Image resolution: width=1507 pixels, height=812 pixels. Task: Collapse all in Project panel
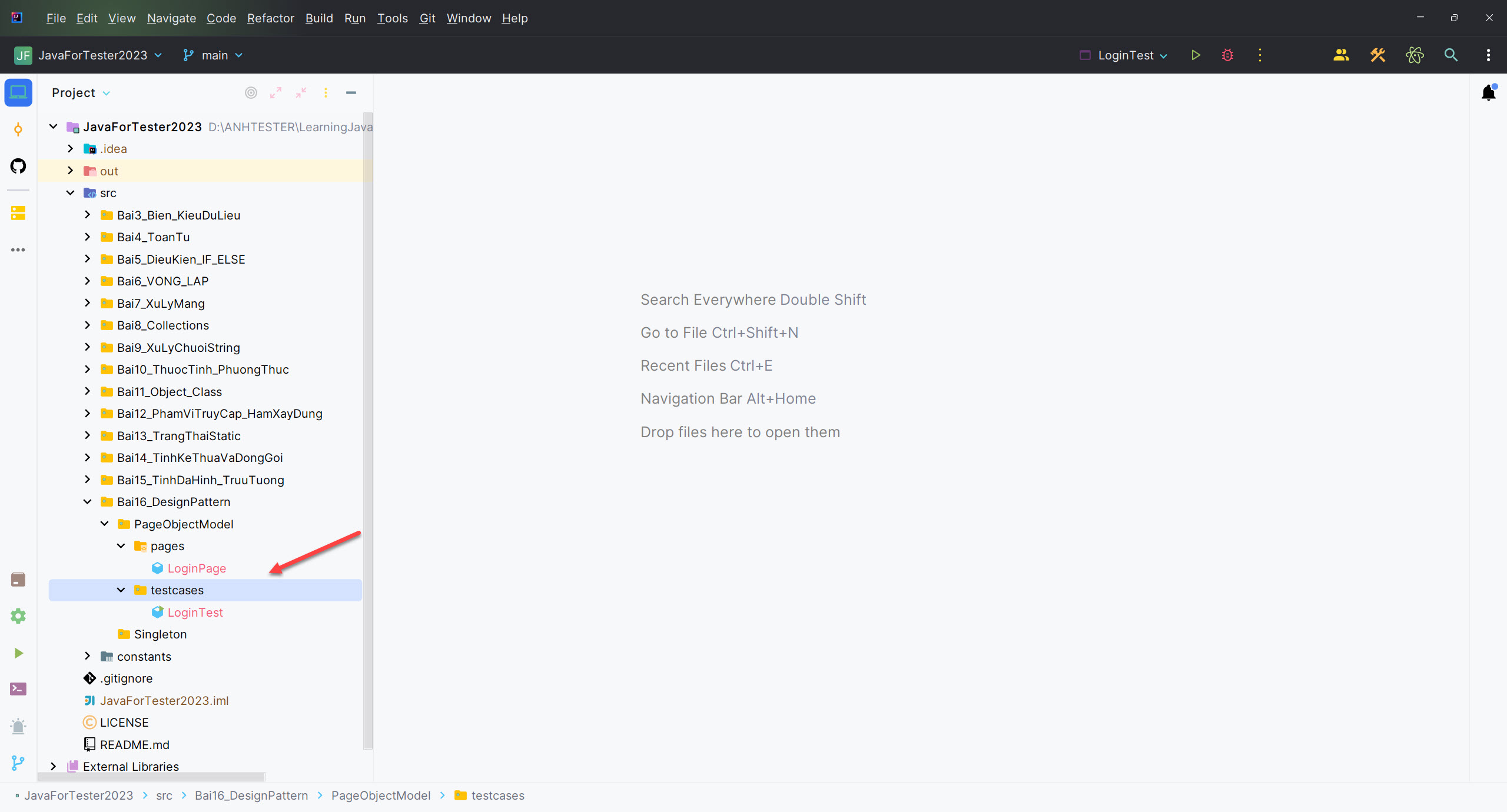pos(301,93)
